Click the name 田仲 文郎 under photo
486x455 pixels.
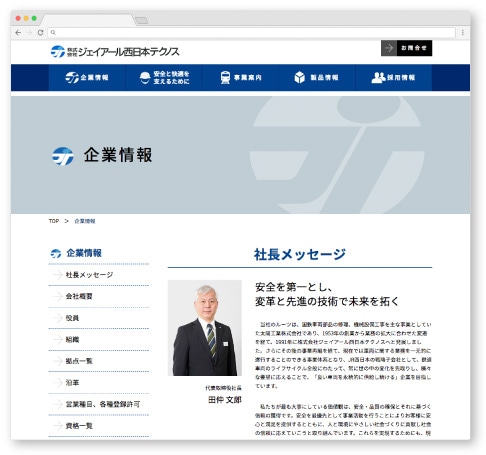click(x=225, y=400)
